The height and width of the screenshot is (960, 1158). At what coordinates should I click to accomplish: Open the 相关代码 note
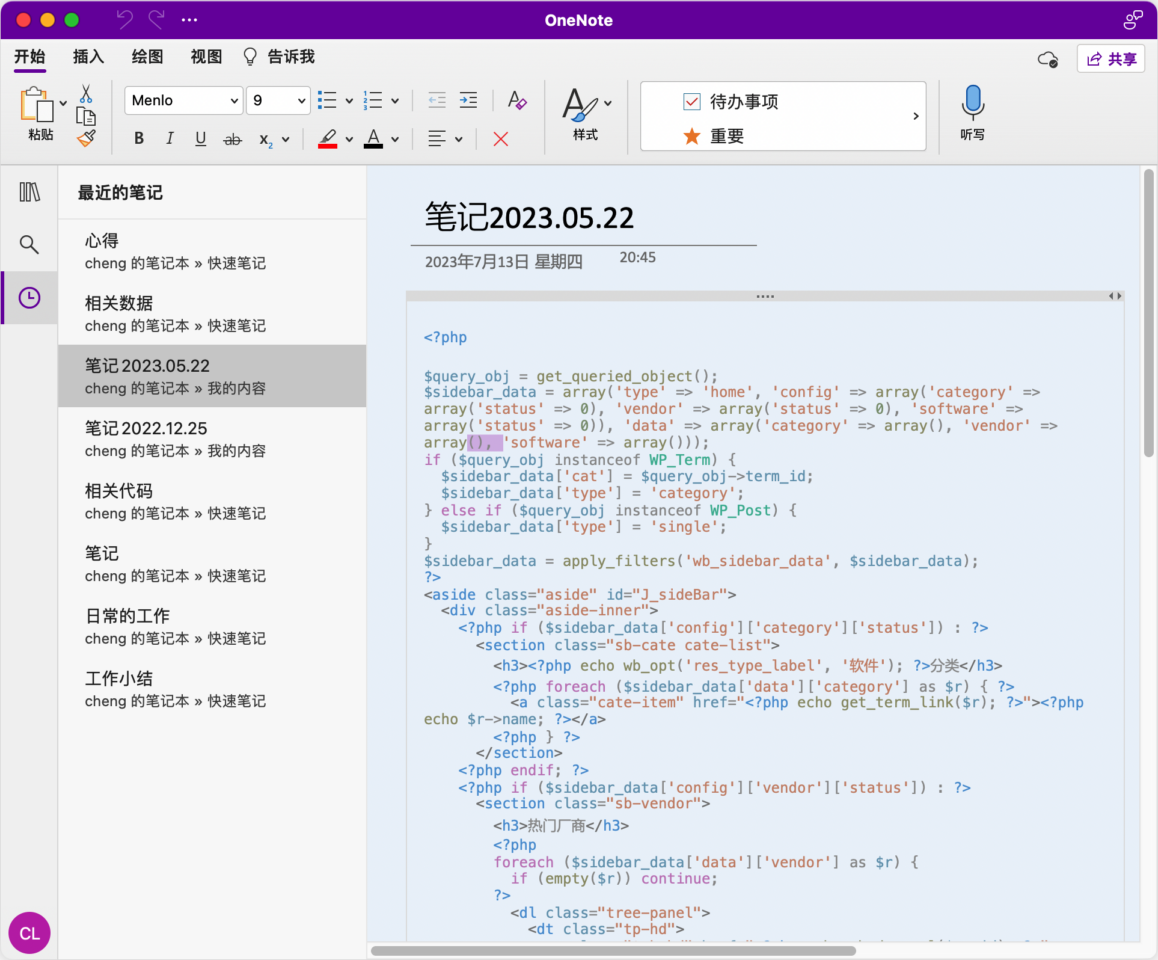(x=212, y=501)
